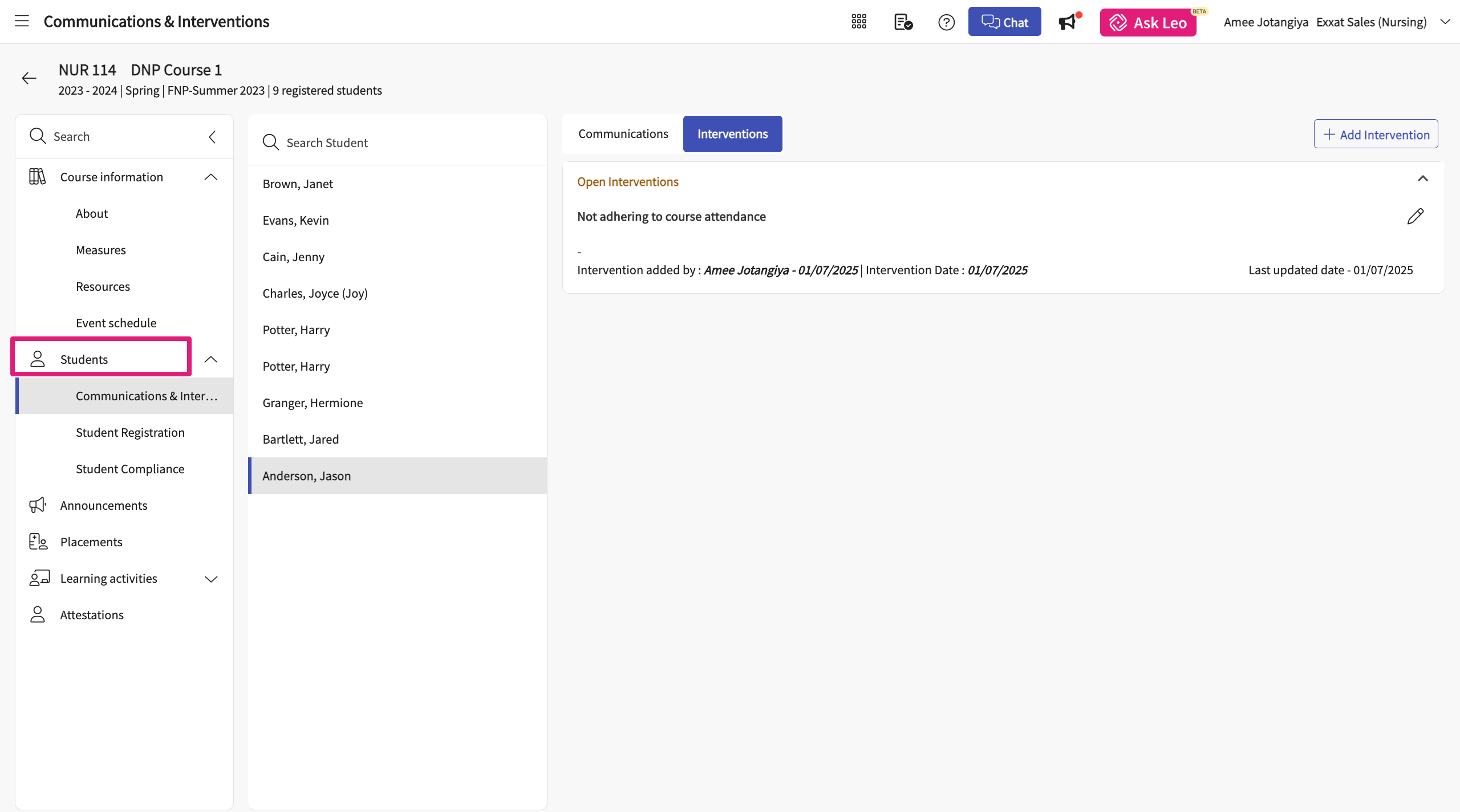Go back using the left arrow
Viewport: 1460px width, 812px height.
tap(29, 79)
